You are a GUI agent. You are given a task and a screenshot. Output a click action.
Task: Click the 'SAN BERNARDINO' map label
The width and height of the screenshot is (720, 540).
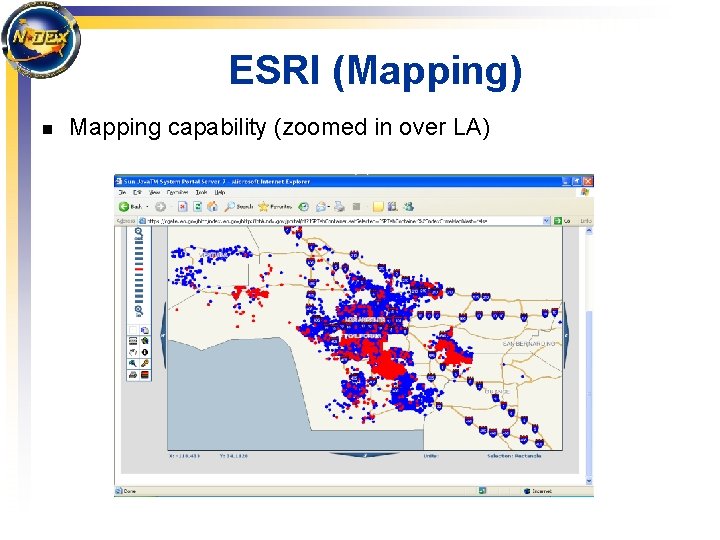[x=529, y=343]
